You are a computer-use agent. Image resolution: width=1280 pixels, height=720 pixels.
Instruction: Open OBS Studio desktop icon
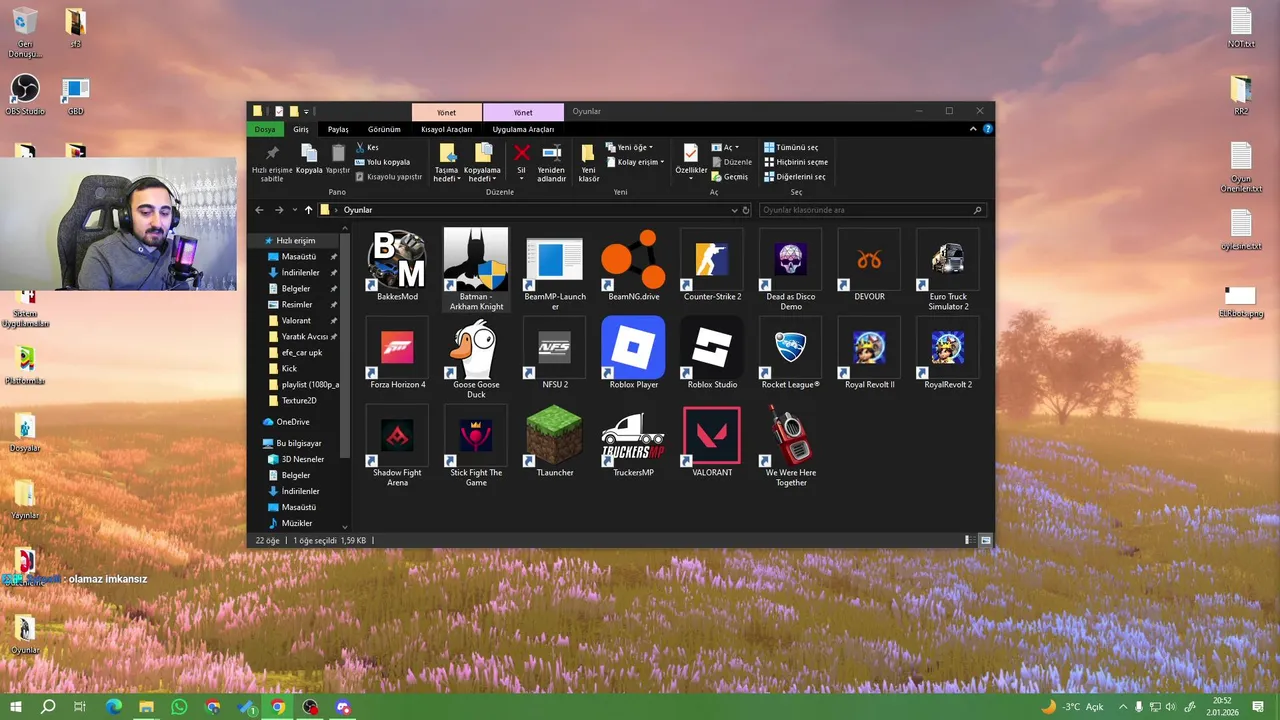(x=25, y=95)
